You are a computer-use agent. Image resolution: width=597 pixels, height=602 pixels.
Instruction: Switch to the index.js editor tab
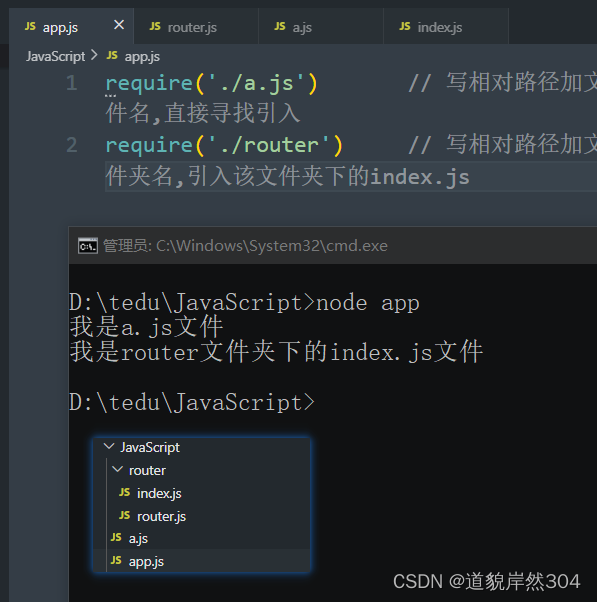pyautogui.click(x=446, y=26)
